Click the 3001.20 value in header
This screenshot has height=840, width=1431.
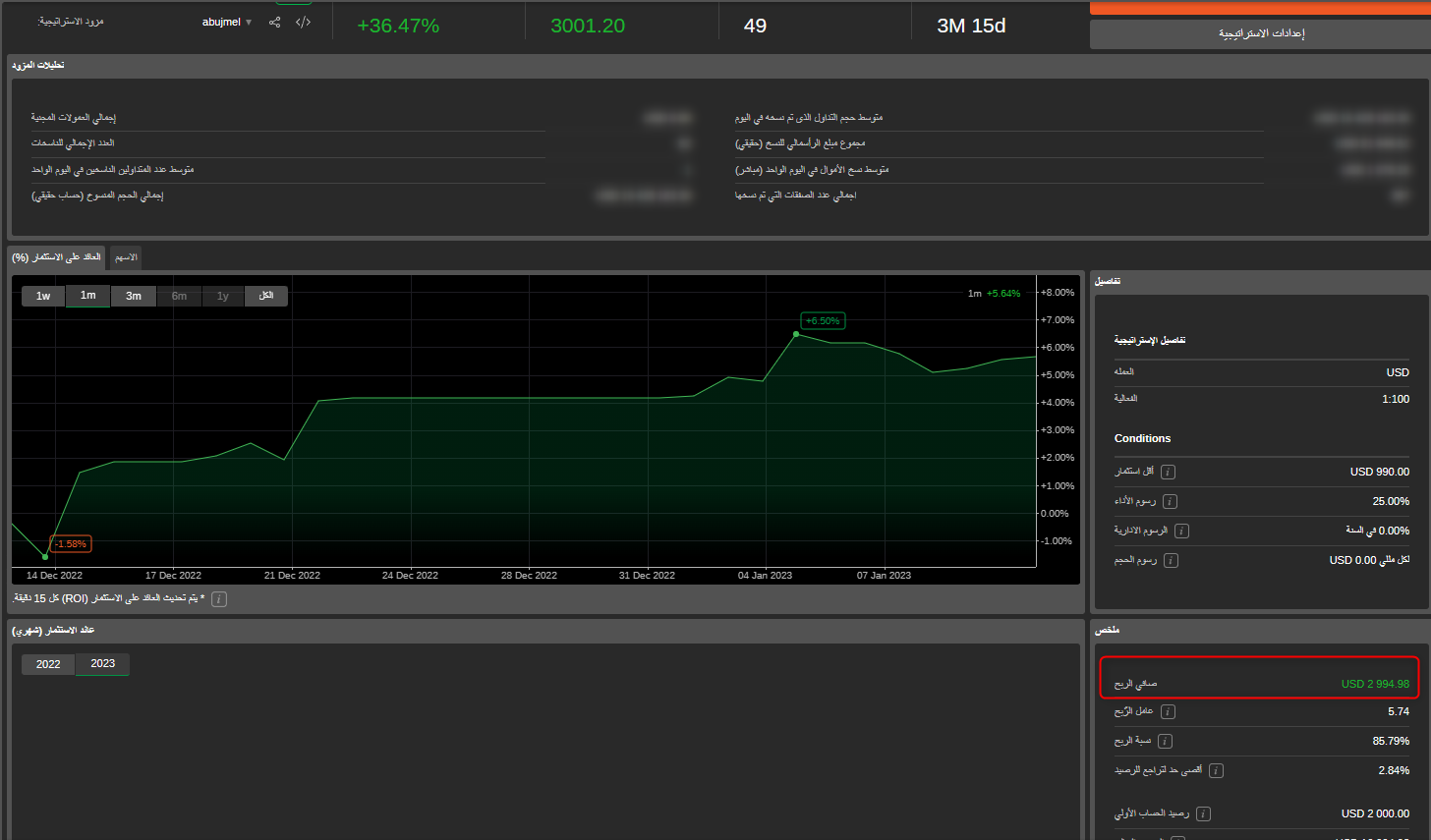point(588,26)
